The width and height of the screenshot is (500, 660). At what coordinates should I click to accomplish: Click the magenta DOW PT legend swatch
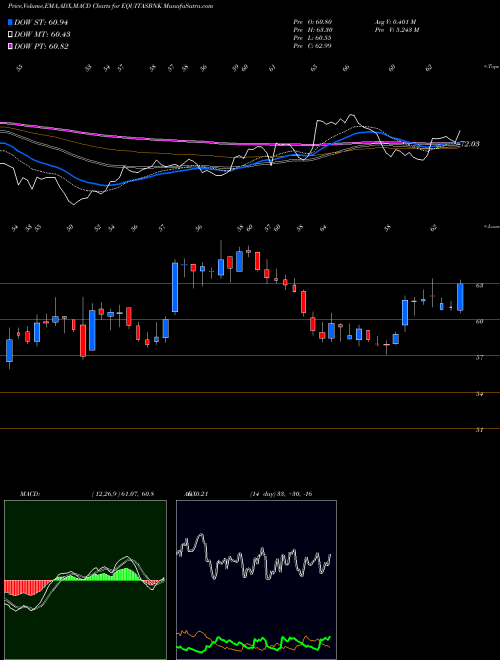pos(10,46)
